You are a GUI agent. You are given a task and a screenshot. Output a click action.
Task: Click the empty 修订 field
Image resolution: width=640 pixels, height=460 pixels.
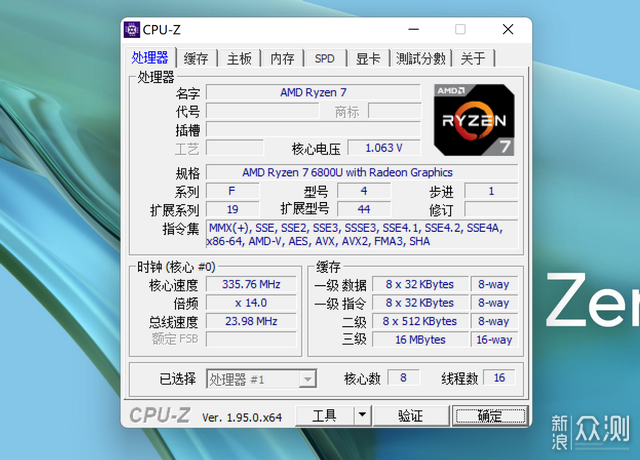pos(491,209)
